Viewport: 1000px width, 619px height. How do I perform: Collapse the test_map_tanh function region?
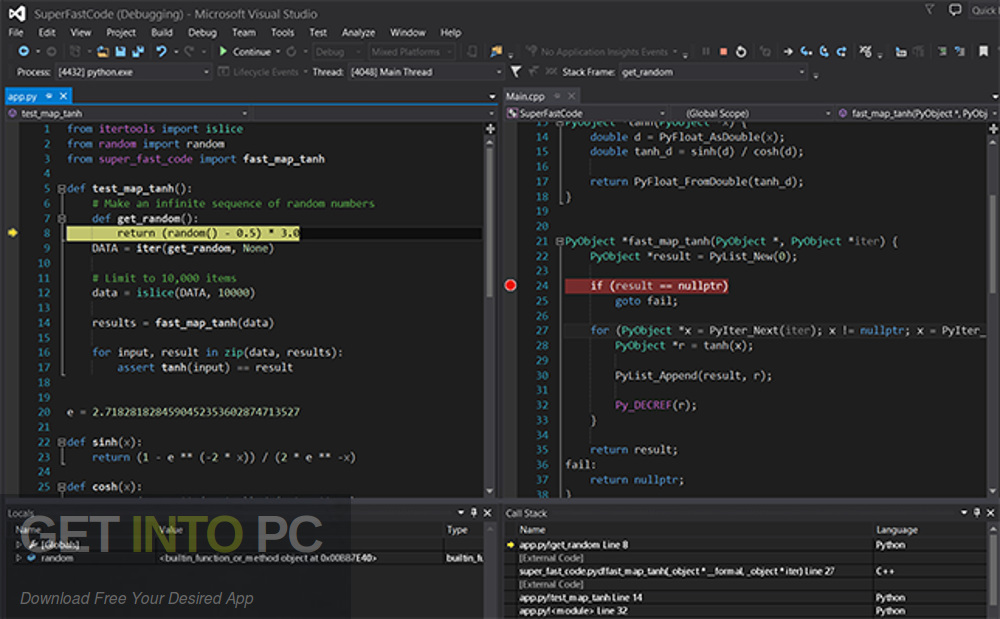click(x=62, y=188)
